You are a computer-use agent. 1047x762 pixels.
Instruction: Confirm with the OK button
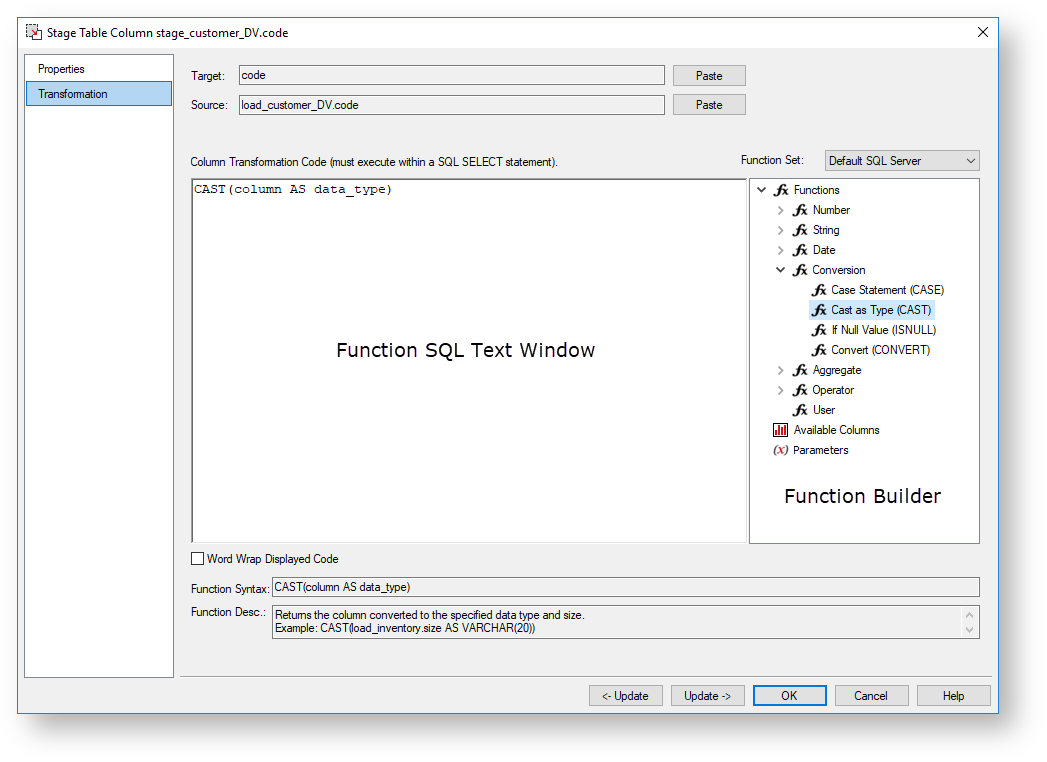(x=789, y=695)
